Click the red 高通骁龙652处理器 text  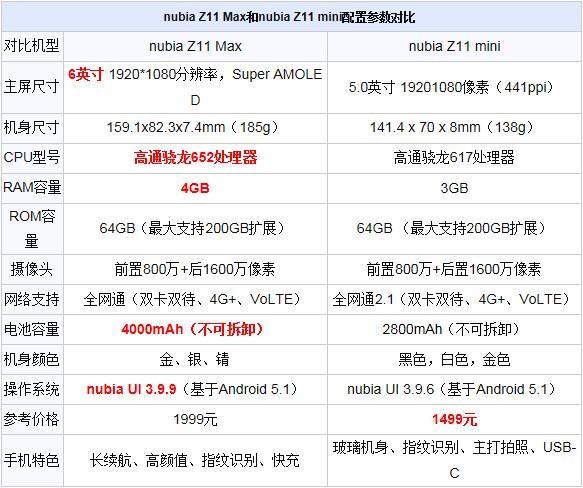(x=195, y=158)
